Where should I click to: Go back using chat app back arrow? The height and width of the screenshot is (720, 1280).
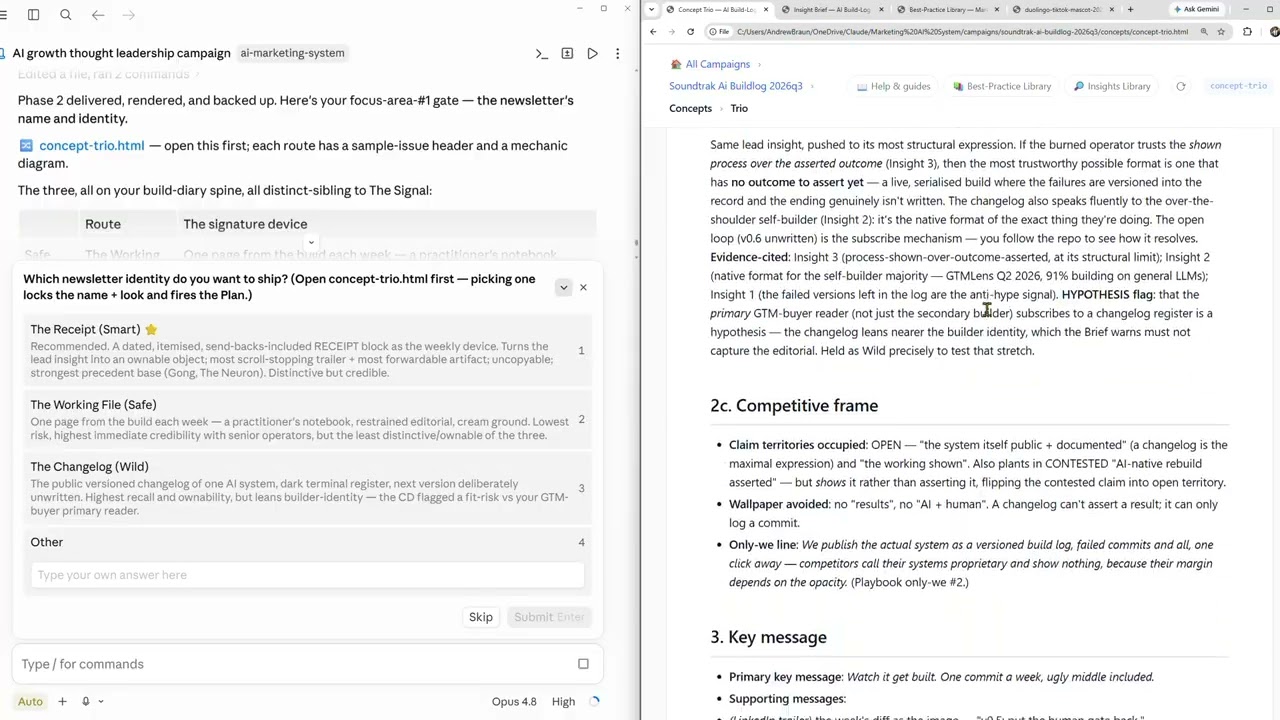pos(98,15)
